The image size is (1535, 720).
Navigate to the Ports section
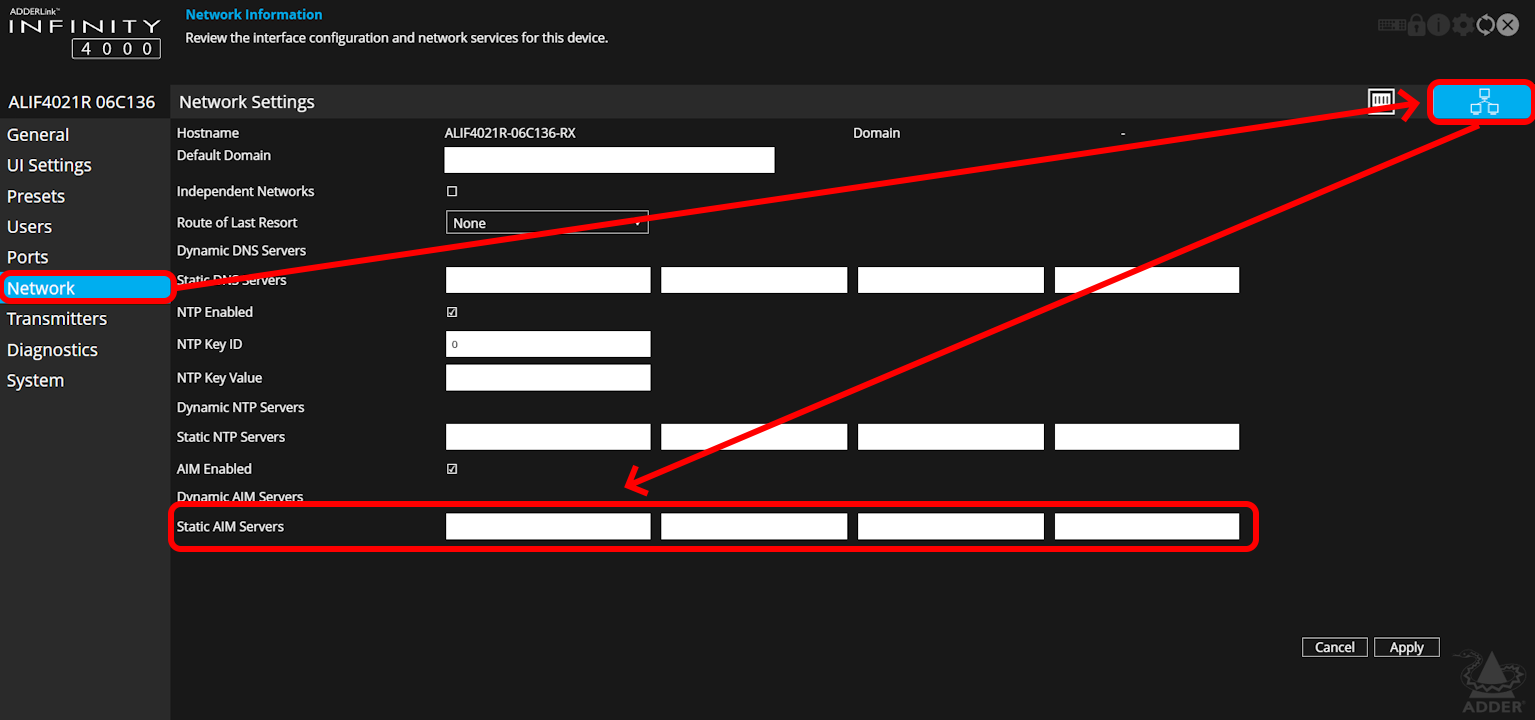[28, 257]
